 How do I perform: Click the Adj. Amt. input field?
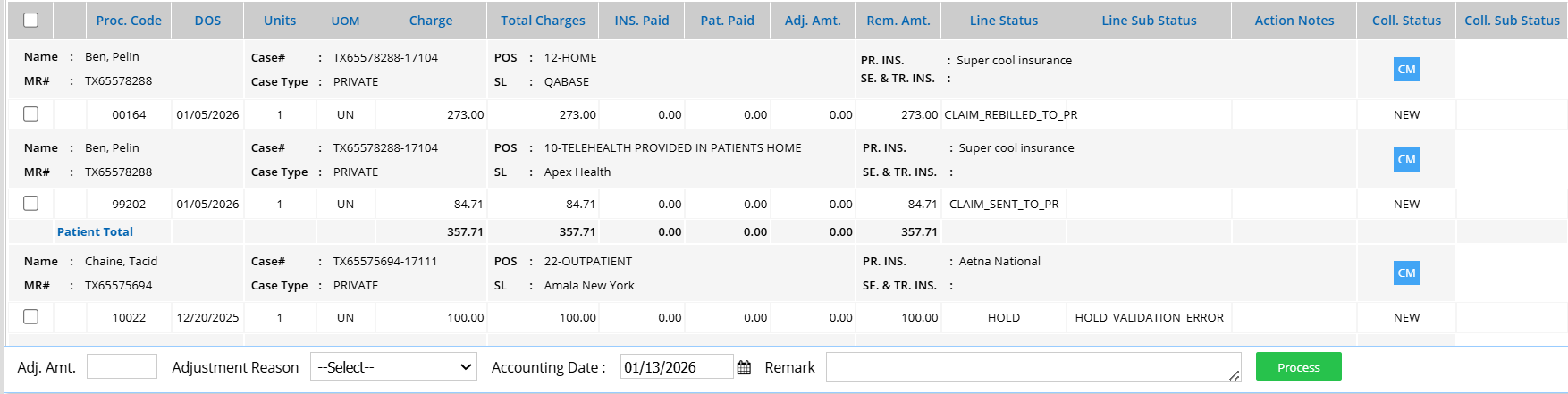pos(122,366)
